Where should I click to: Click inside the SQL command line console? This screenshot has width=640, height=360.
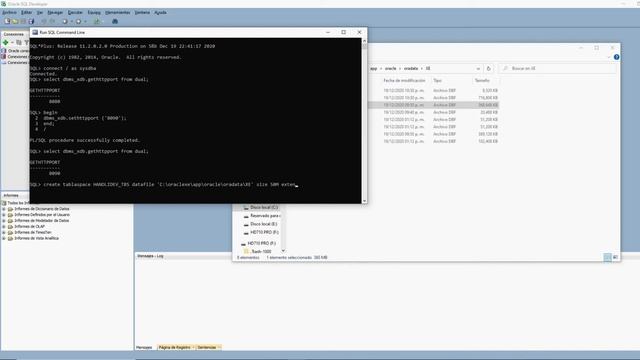pos(195,120)
